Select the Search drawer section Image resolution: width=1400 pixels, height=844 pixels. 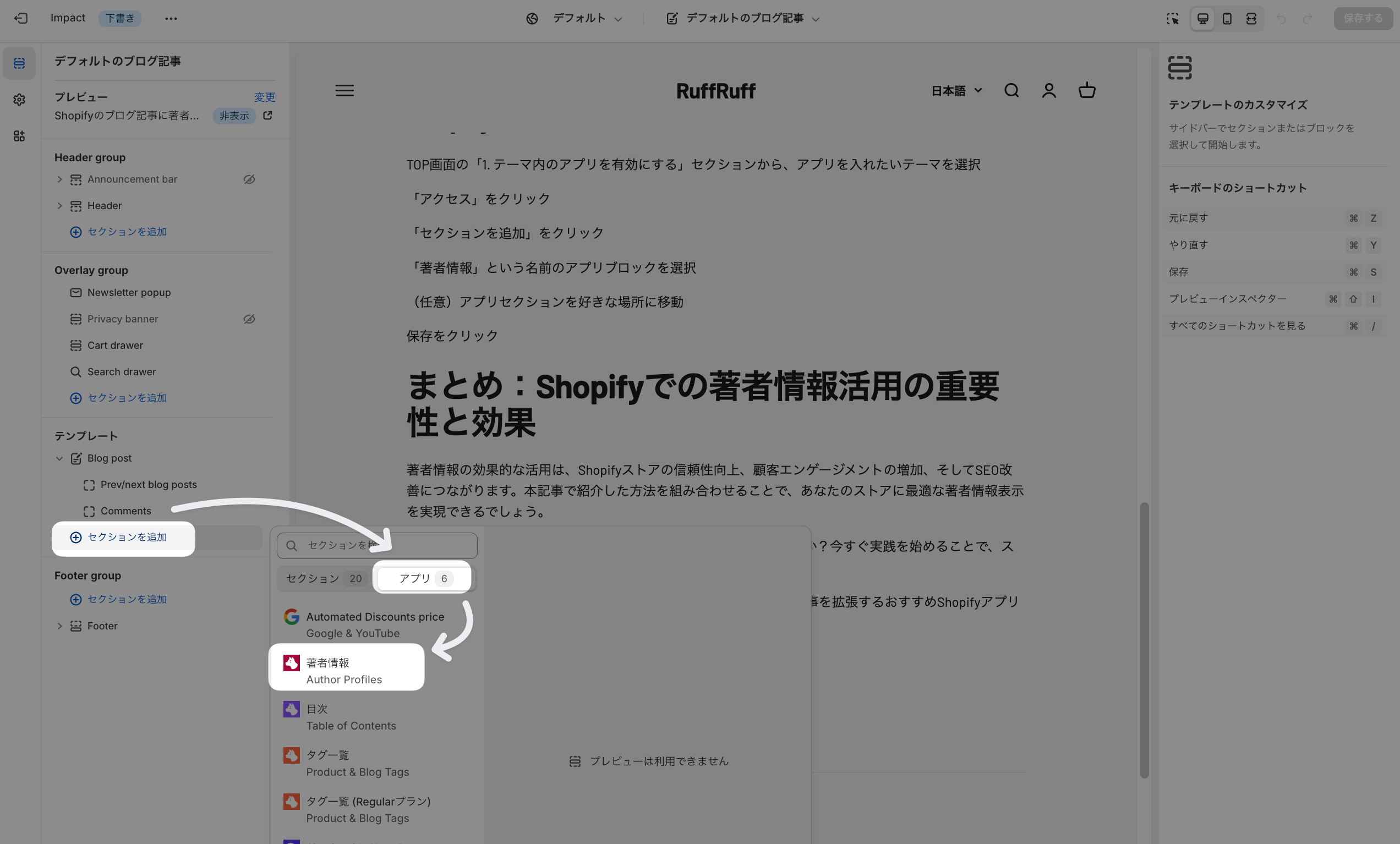(x=122, y=371)
